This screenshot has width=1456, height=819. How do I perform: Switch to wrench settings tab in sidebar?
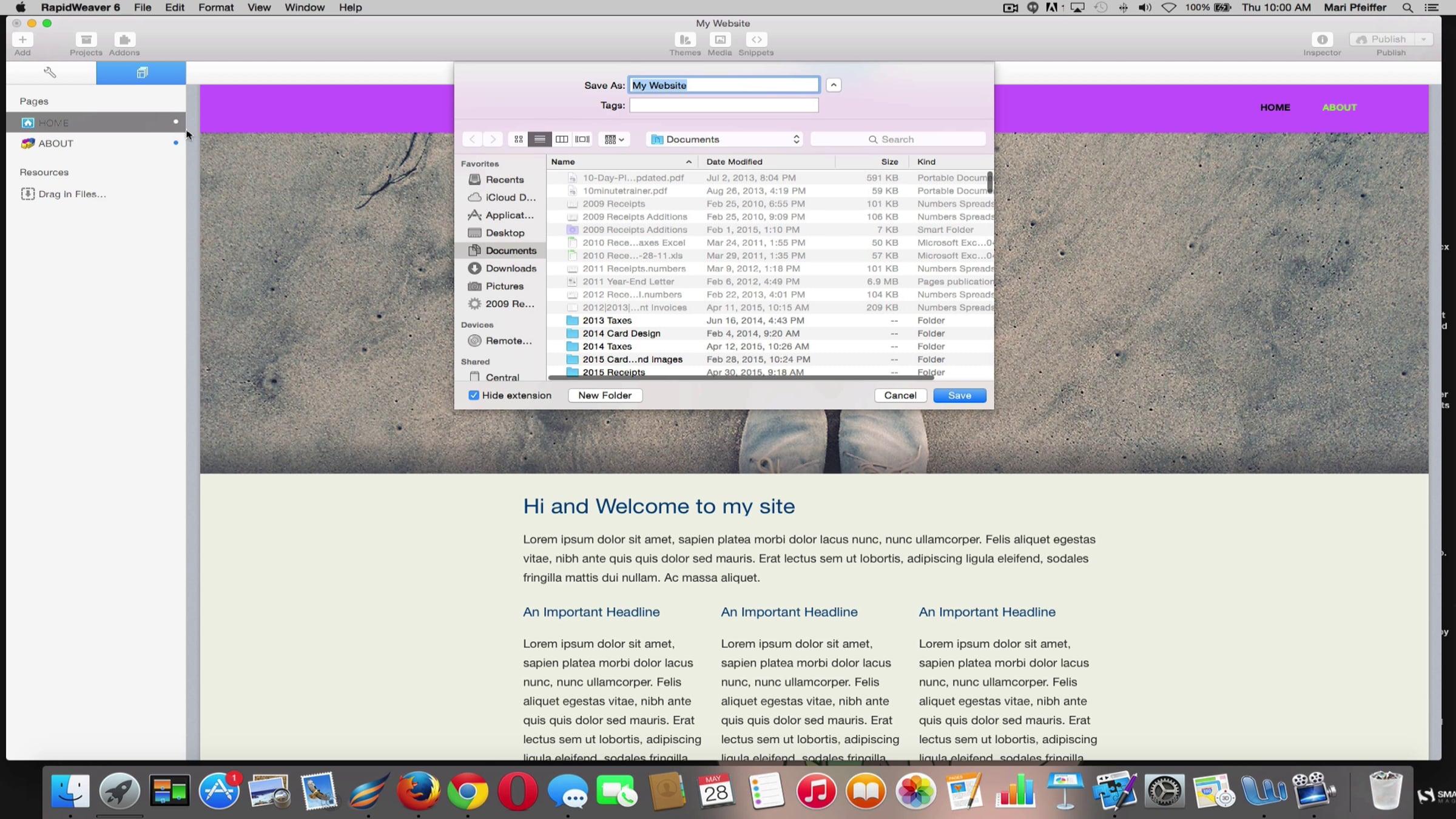(50, 73)
